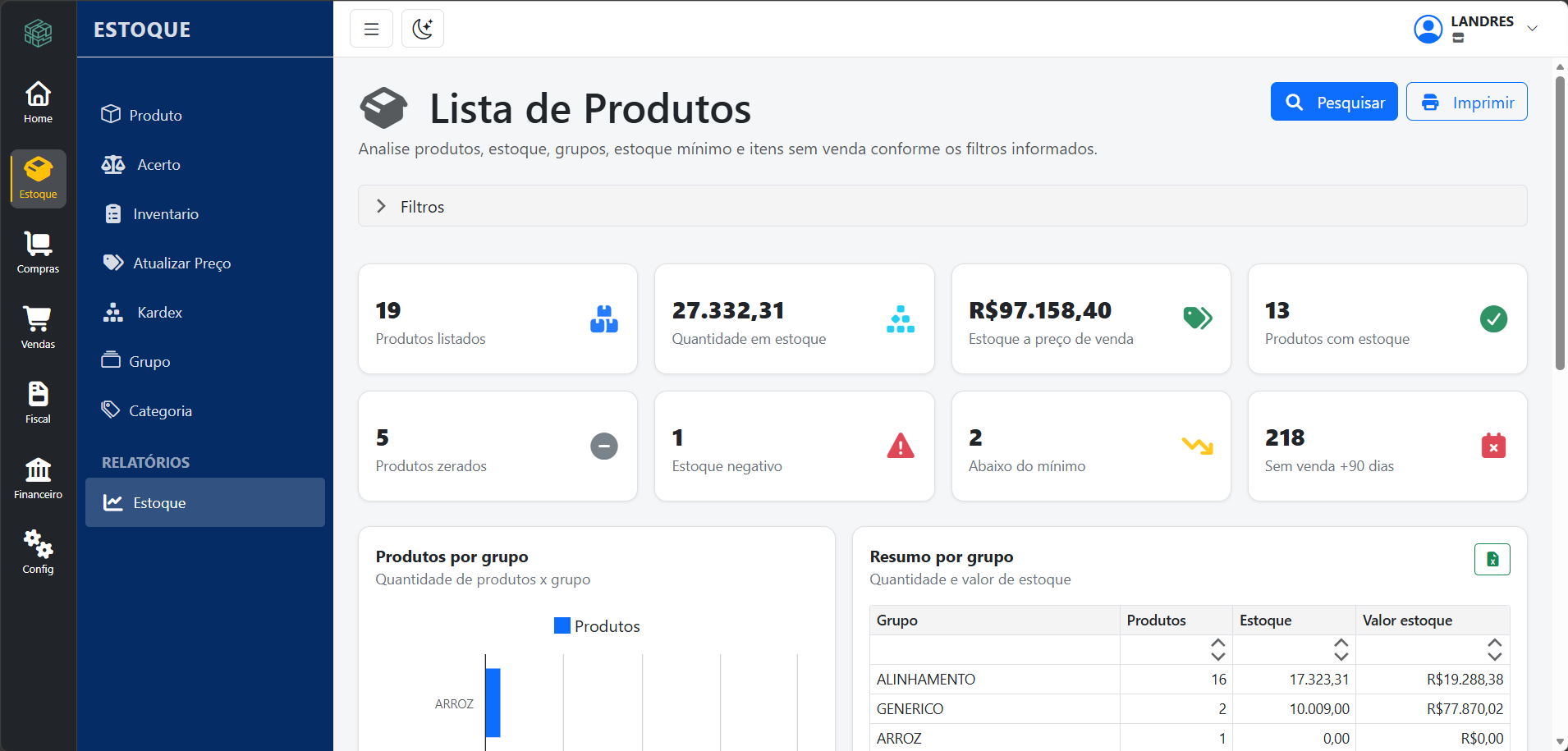Open Atualizar Preço menu item
The height and width of the screenshot is (751, 1568).
(205, 263)
